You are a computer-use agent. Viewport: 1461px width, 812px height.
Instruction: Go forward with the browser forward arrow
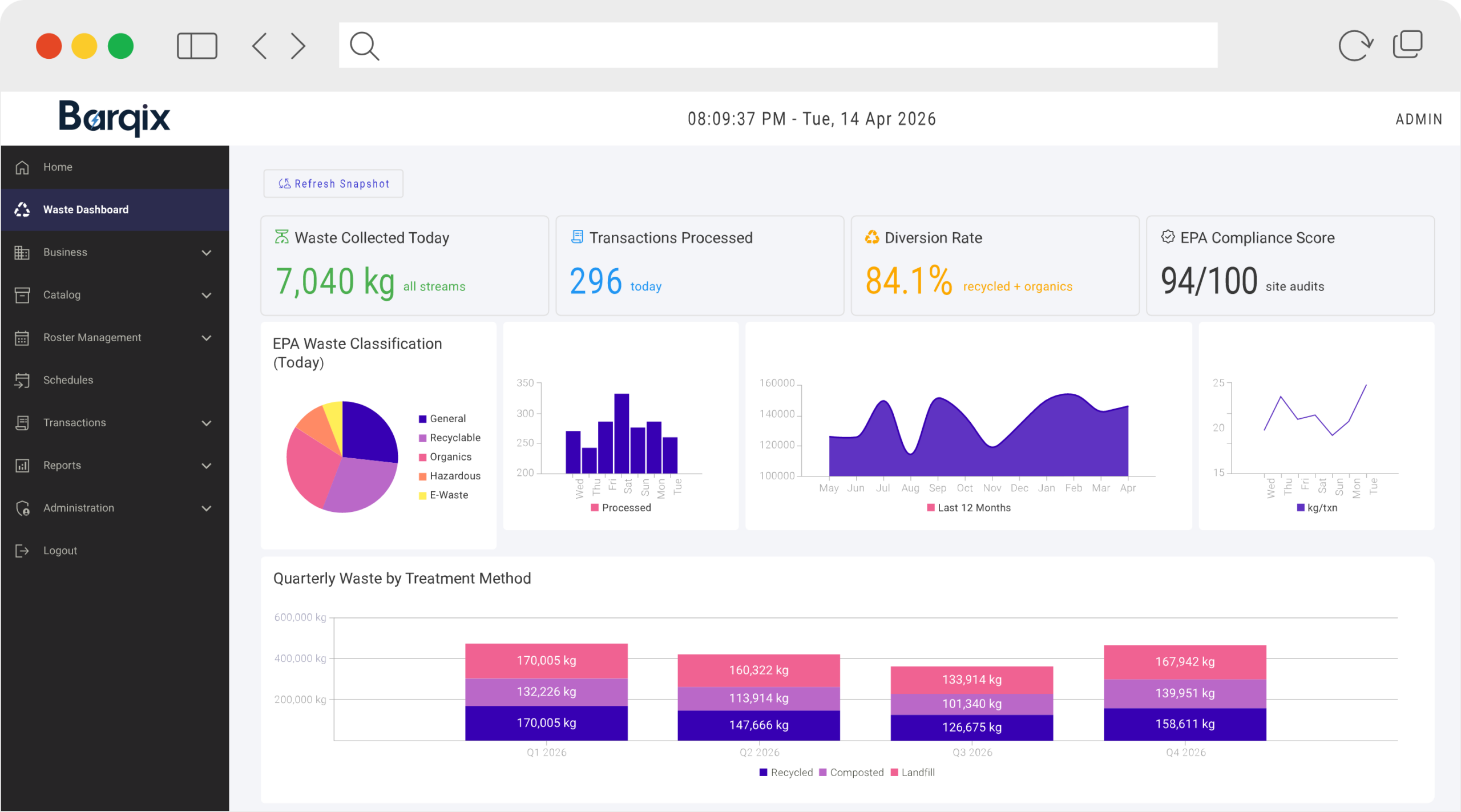coord(298,46)
